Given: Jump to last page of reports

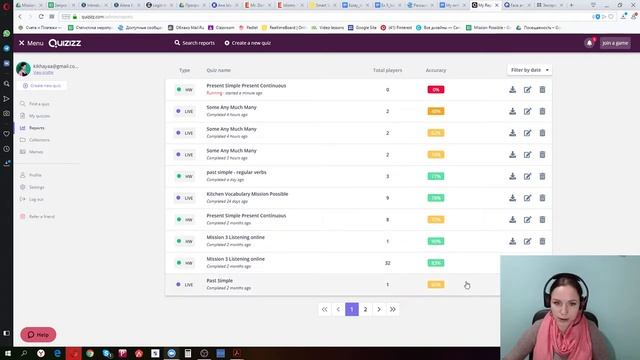Looking at the screenshot, I should [x=393, y=309].
